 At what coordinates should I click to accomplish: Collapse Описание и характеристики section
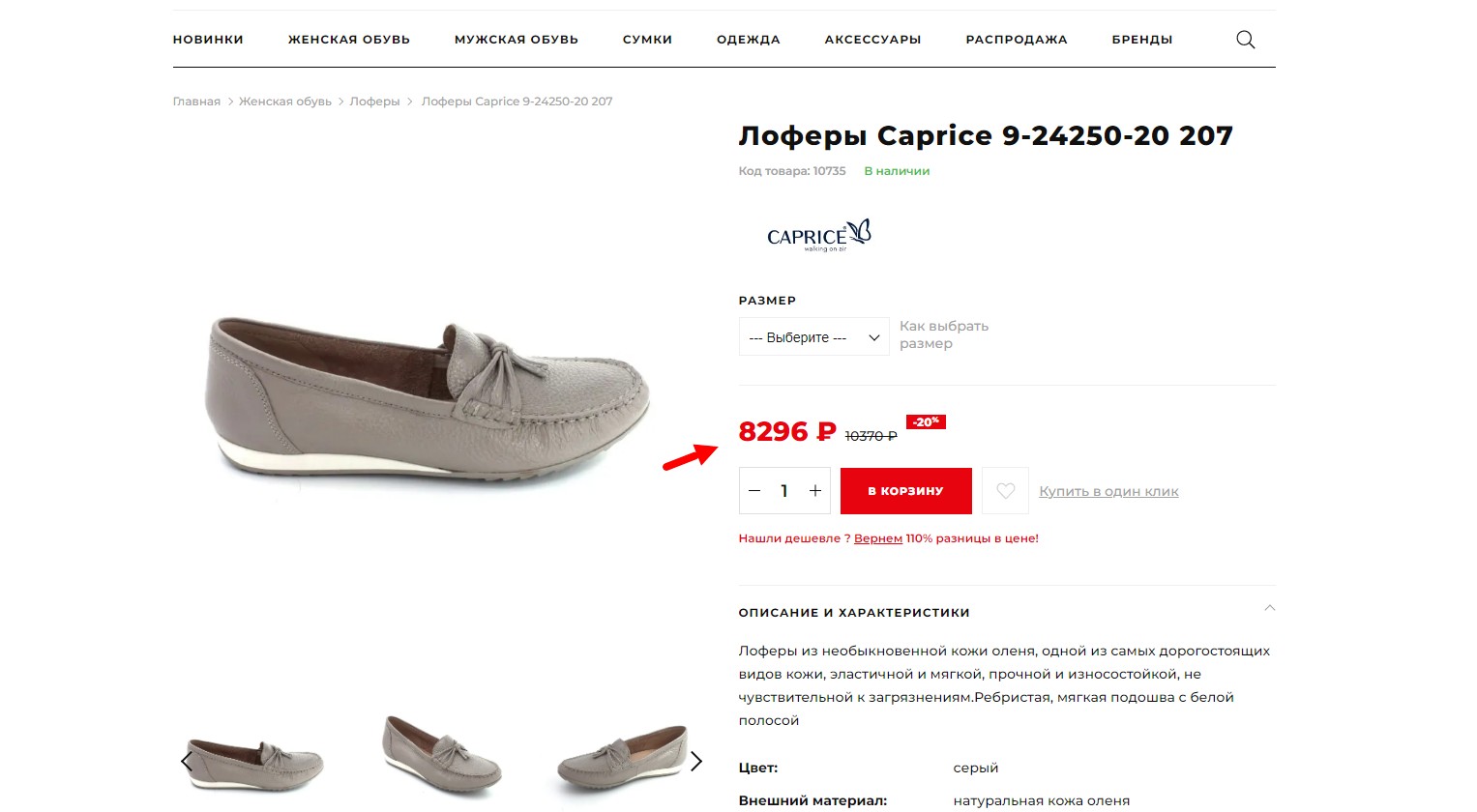click(1270, 609)
